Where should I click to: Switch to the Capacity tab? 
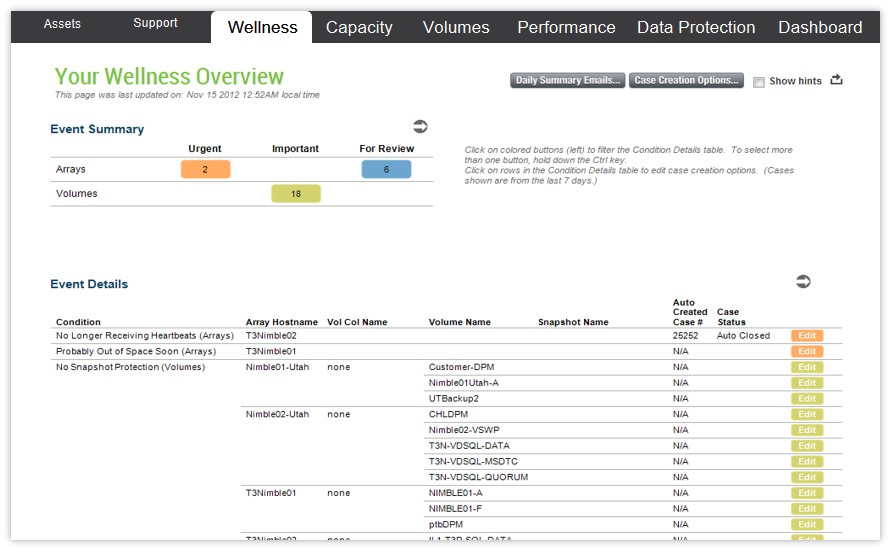coord(359,27)
